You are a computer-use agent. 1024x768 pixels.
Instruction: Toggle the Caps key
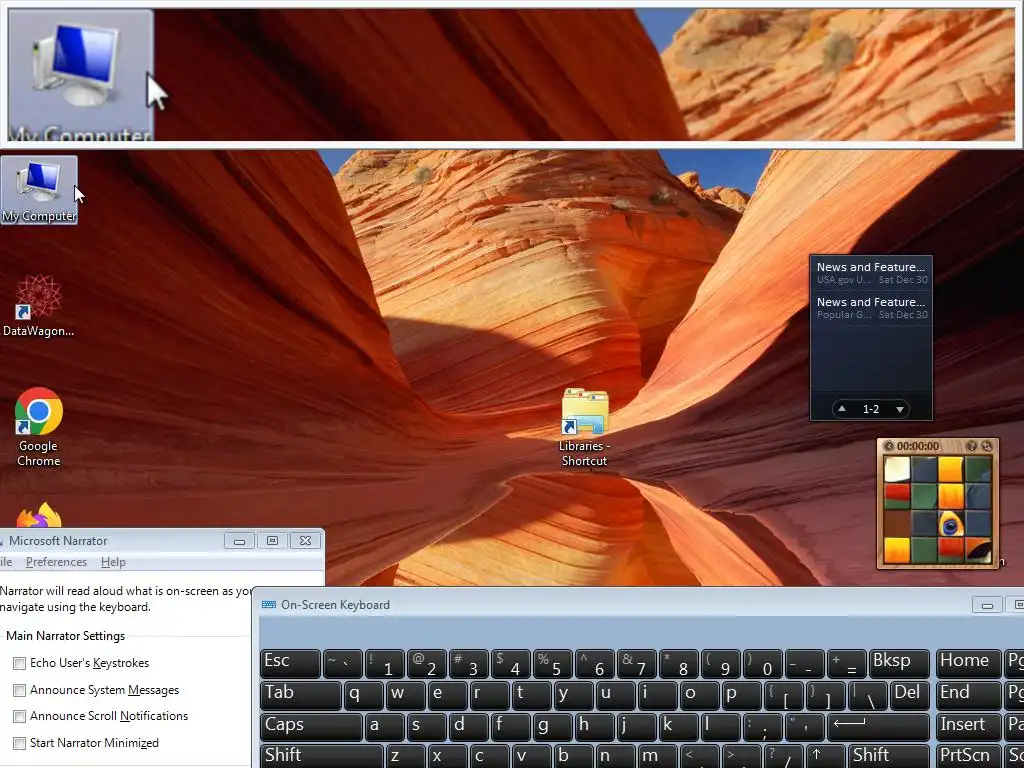[311, 727]
